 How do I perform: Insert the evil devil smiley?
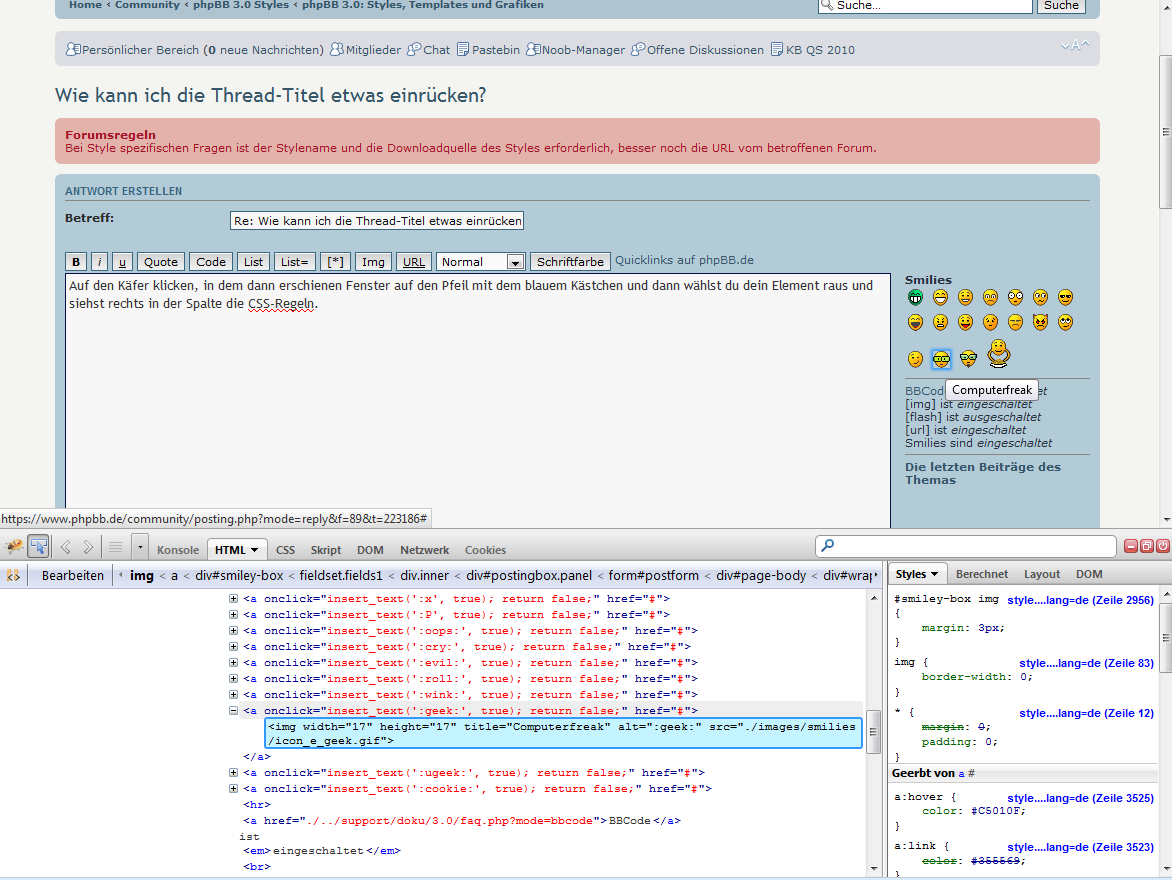1040,322
